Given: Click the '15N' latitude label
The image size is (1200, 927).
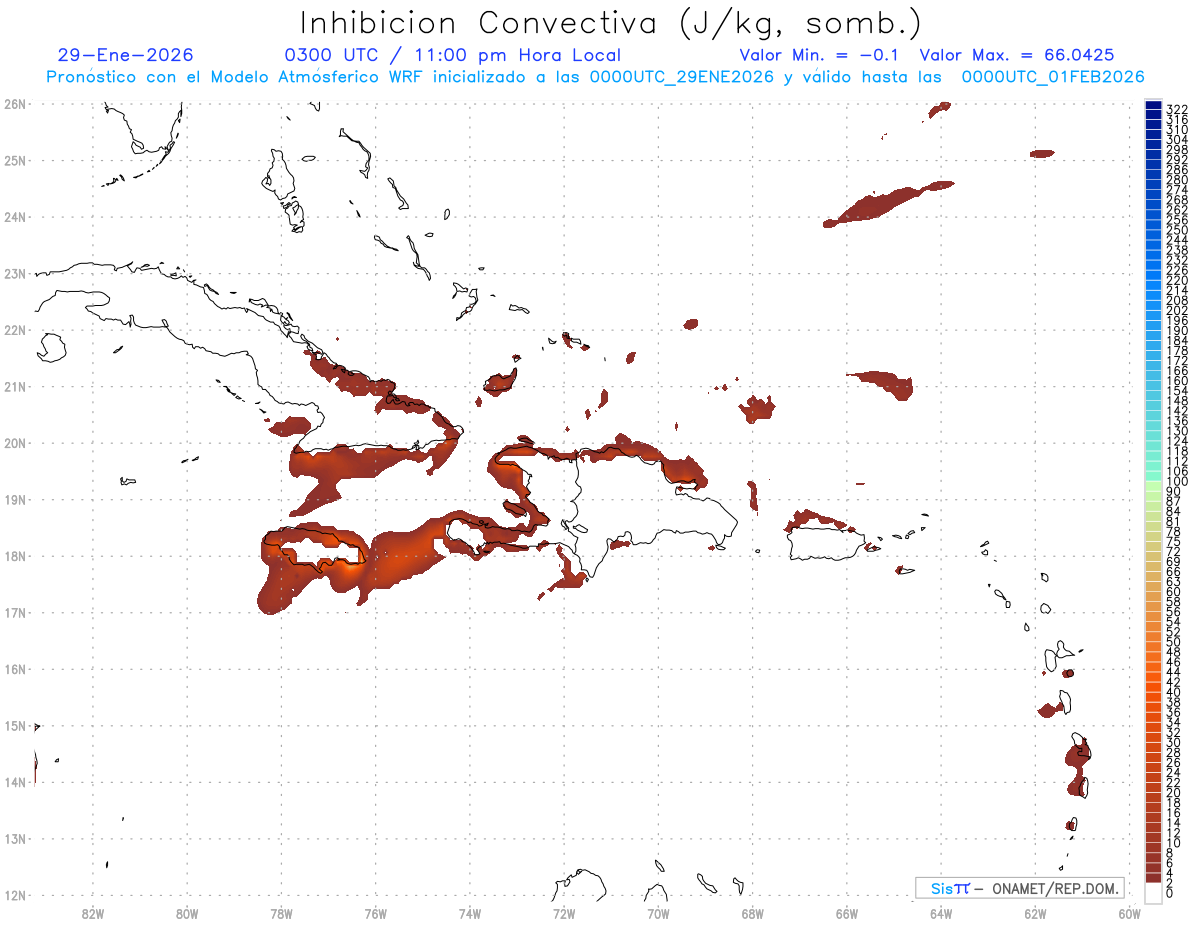Looking at the screenshot, I should (x=14, y=725).
